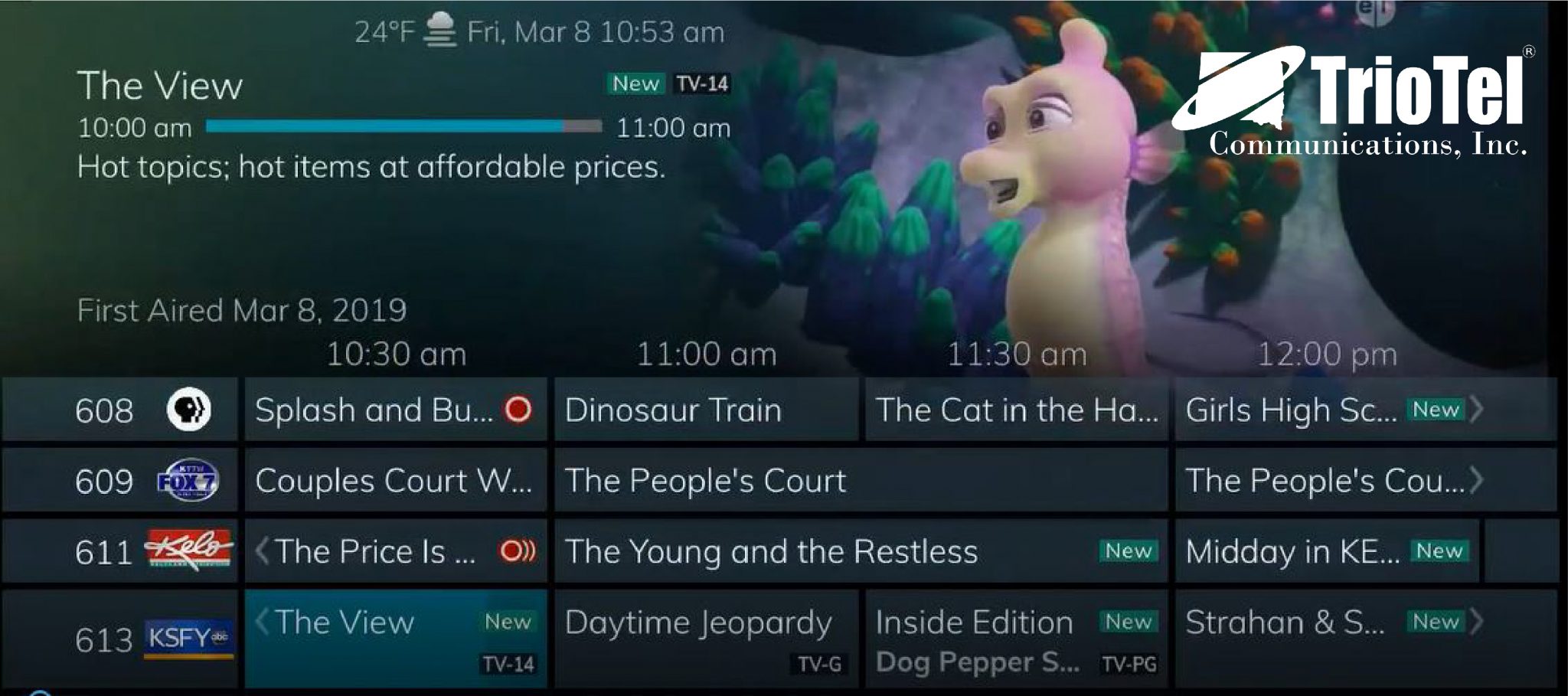This screenshot has width=1568, height=696.
Task: Select the KELO channel 611 logo
Action: [x=189, y=549]
